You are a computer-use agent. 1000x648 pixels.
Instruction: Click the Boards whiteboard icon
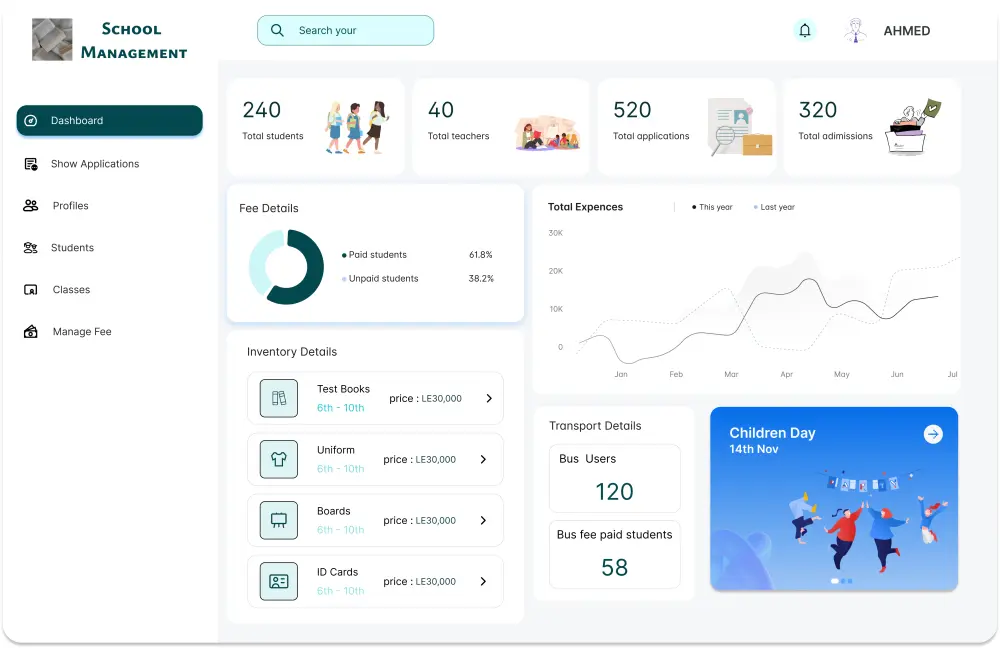coord(278,520)
